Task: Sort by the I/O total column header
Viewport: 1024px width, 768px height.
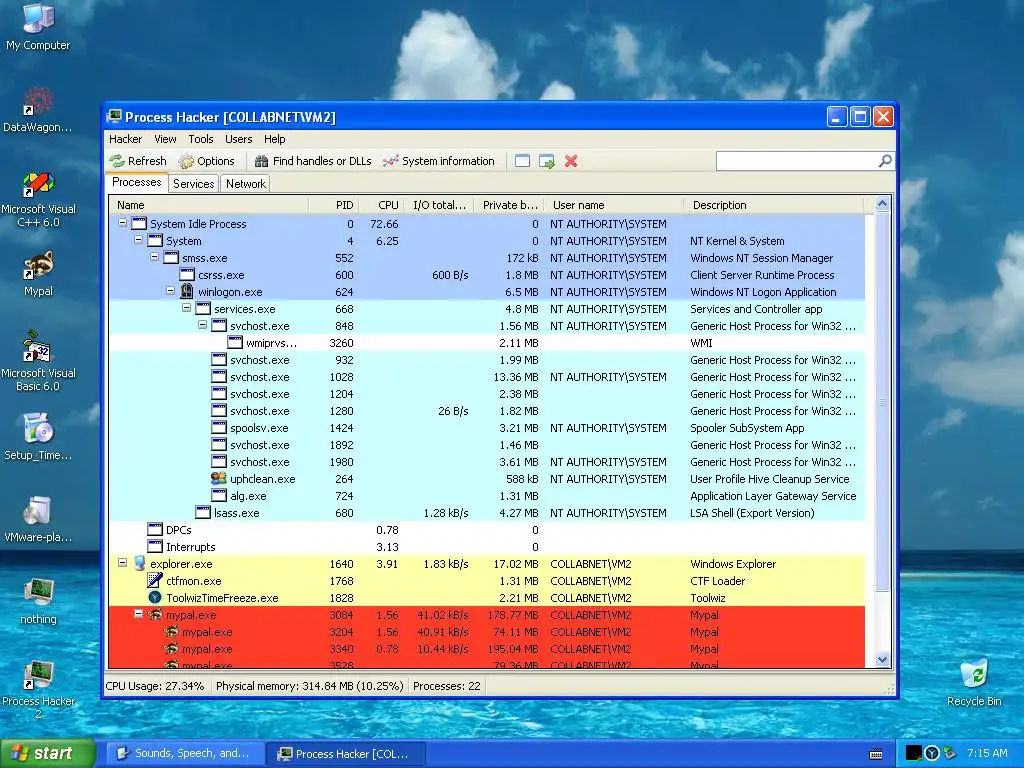Action: [439, 205]
